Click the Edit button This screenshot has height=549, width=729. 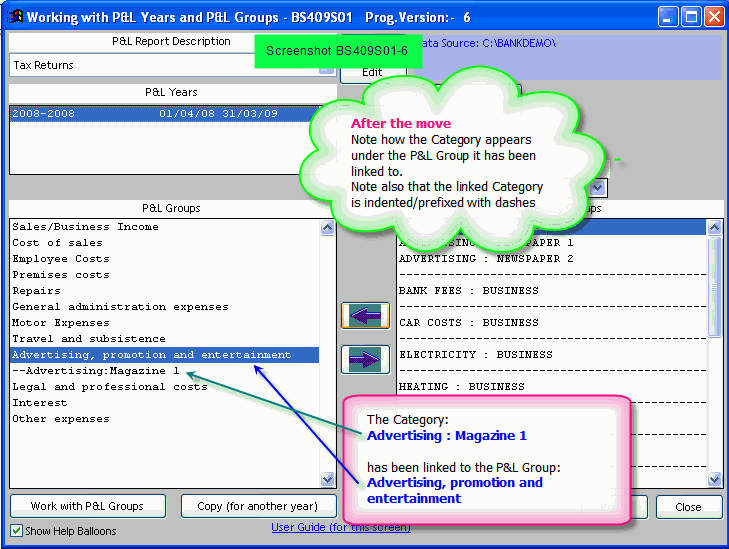pyautogui.click(x=372, y=72)
